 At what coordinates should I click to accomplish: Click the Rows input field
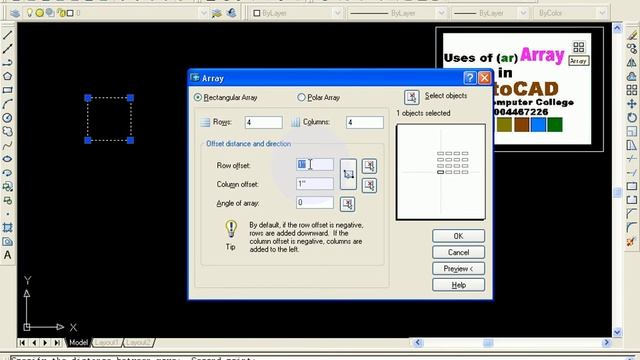pyautogui.click(x=264, y=122)
